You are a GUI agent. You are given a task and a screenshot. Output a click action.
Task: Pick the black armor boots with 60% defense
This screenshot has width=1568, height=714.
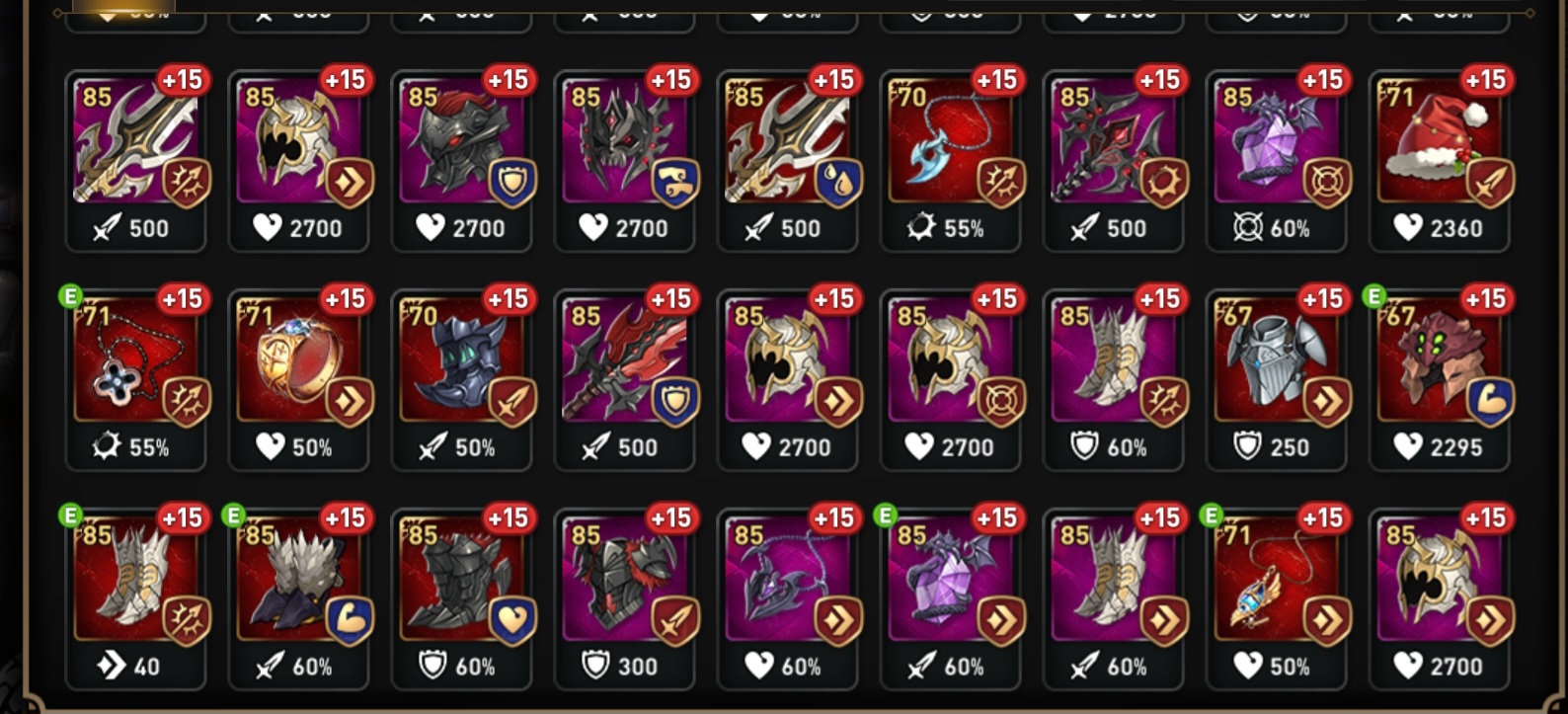click(x=461, y=598)
